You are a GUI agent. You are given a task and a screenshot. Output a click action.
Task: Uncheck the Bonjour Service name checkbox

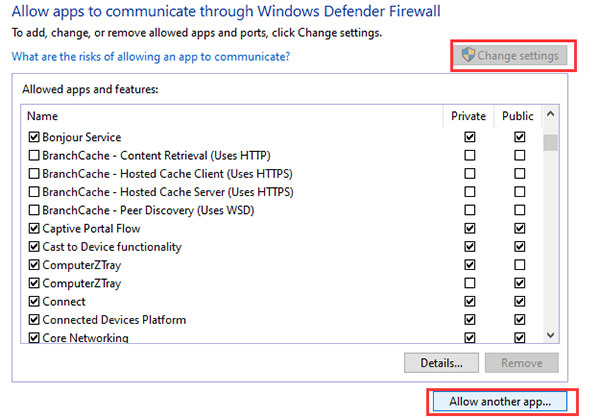click(x=34, y=137)
